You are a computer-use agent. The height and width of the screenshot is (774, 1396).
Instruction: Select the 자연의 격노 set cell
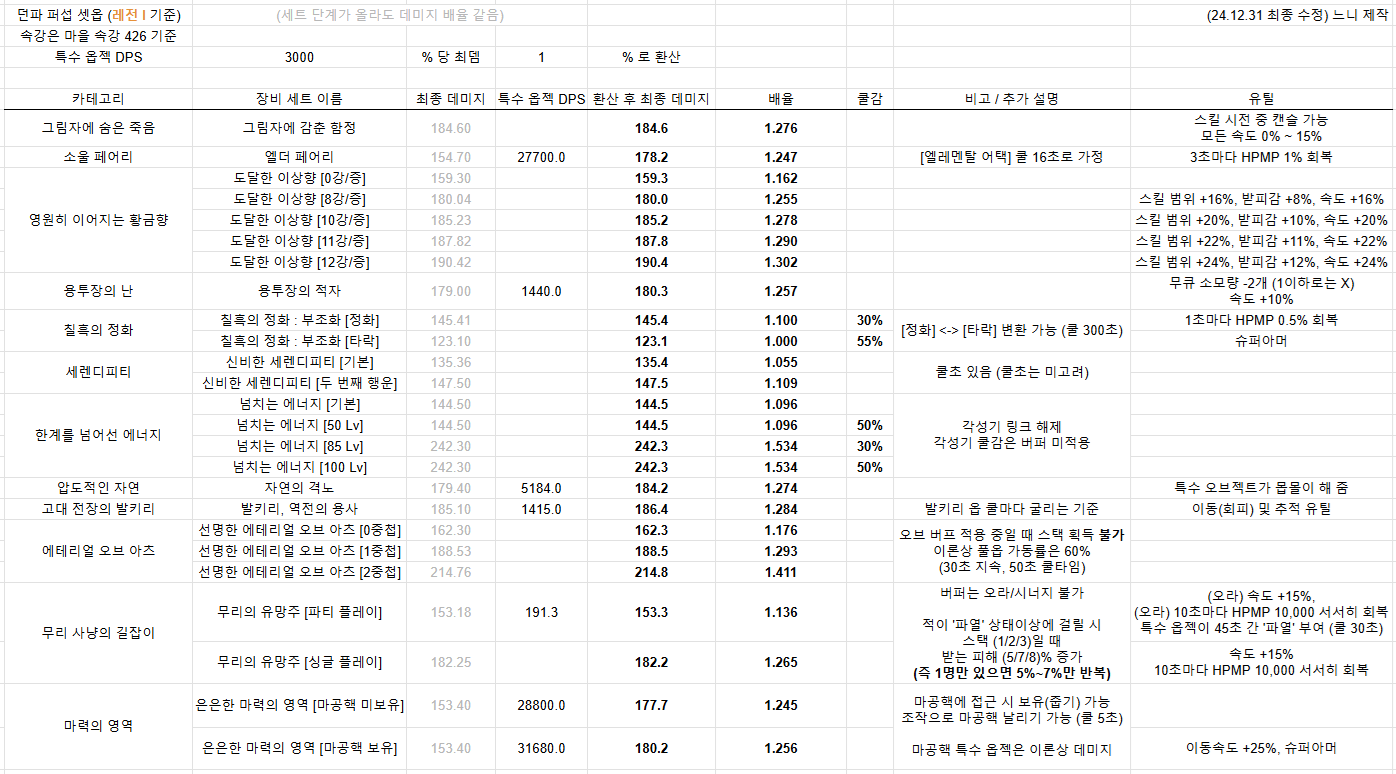click(x=299, y=488)
